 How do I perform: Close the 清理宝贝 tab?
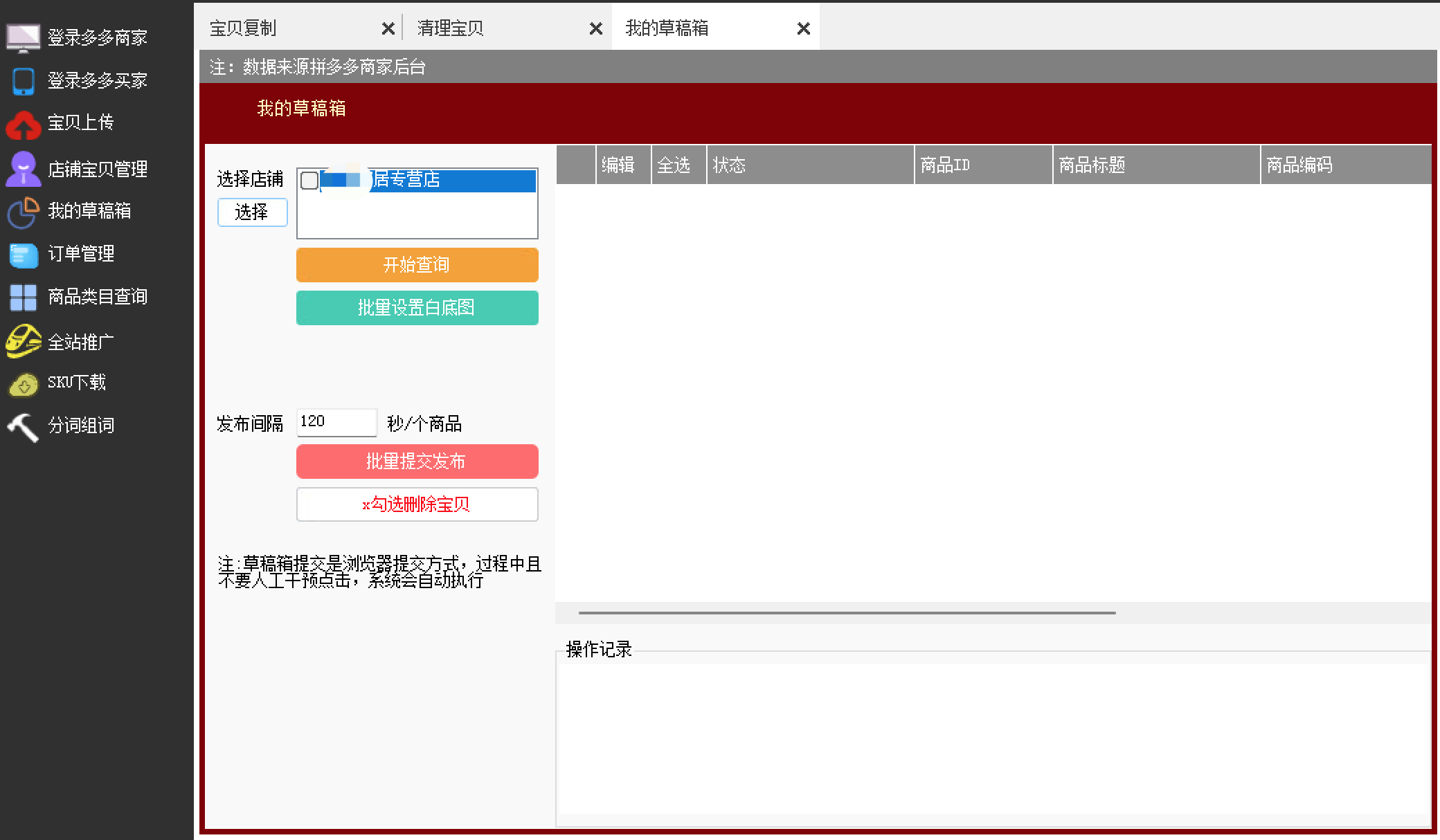[x=596, y=29]
